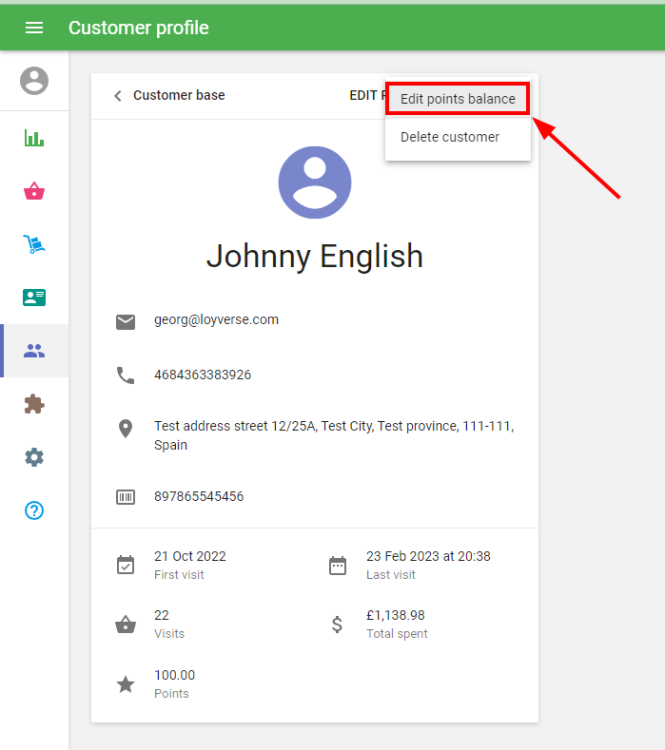Go back to Customer base
665x750 pixels.
pyautogui.click(x=178, y=96)
